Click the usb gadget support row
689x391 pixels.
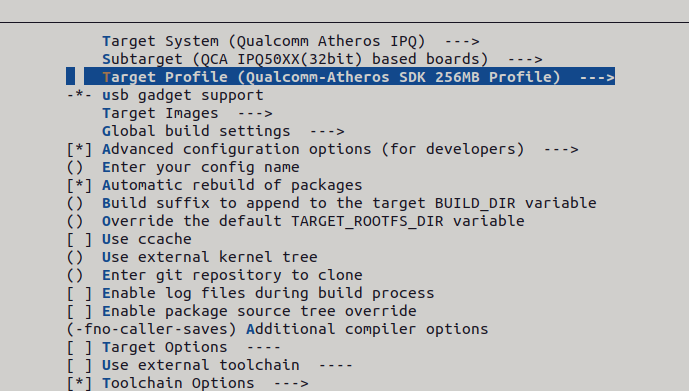click(165, 95)
